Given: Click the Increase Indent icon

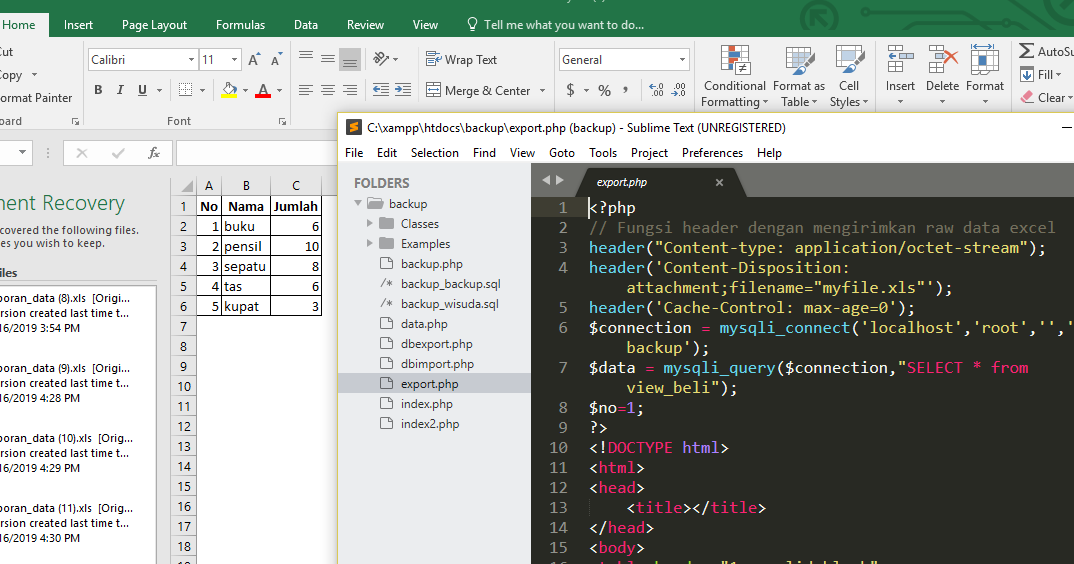Looking at the screenshot, I should pyautogui.click(x=402, y=90).
